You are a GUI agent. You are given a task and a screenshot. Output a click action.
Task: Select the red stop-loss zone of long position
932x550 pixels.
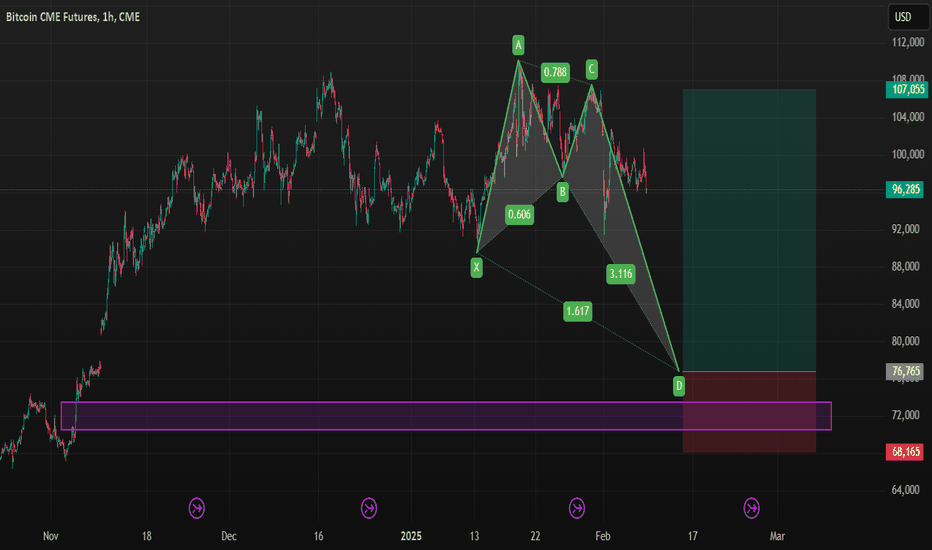click(749, 412)
